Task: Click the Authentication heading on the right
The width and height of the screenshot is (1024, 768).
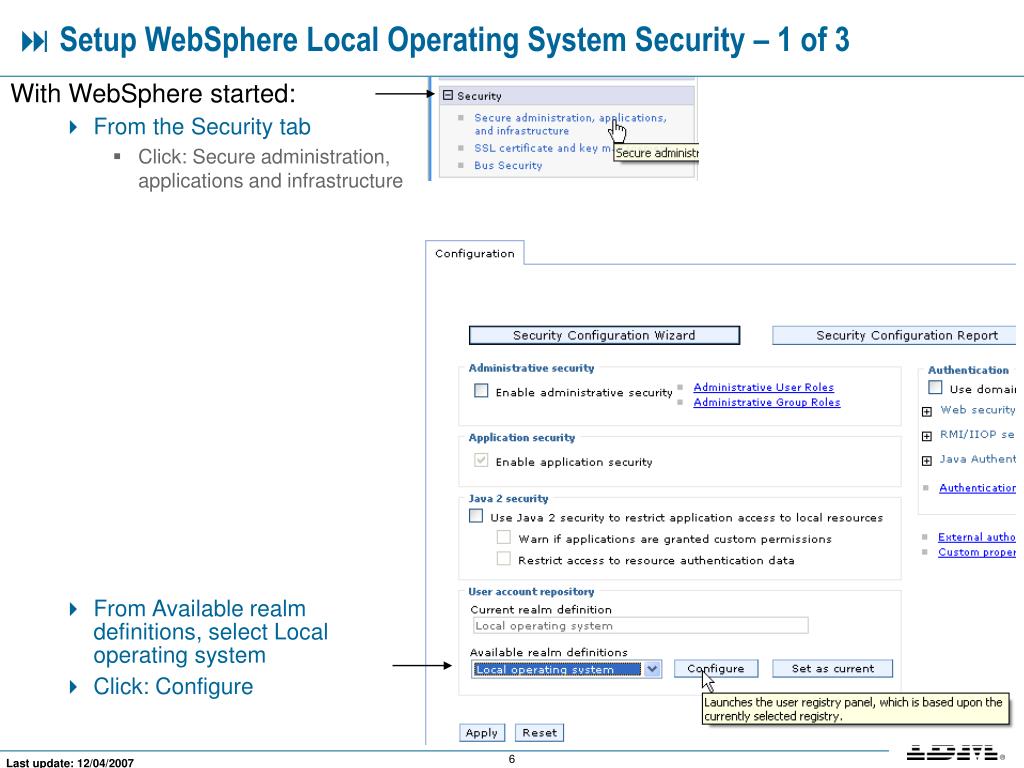Action: click(968, 370)
